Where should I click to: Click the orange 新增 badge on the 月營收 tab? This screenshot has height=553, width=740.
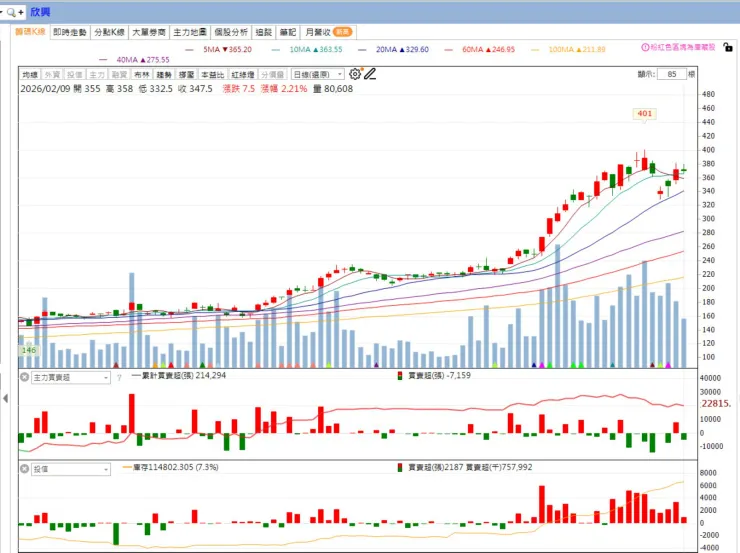[x=342, y=32]
